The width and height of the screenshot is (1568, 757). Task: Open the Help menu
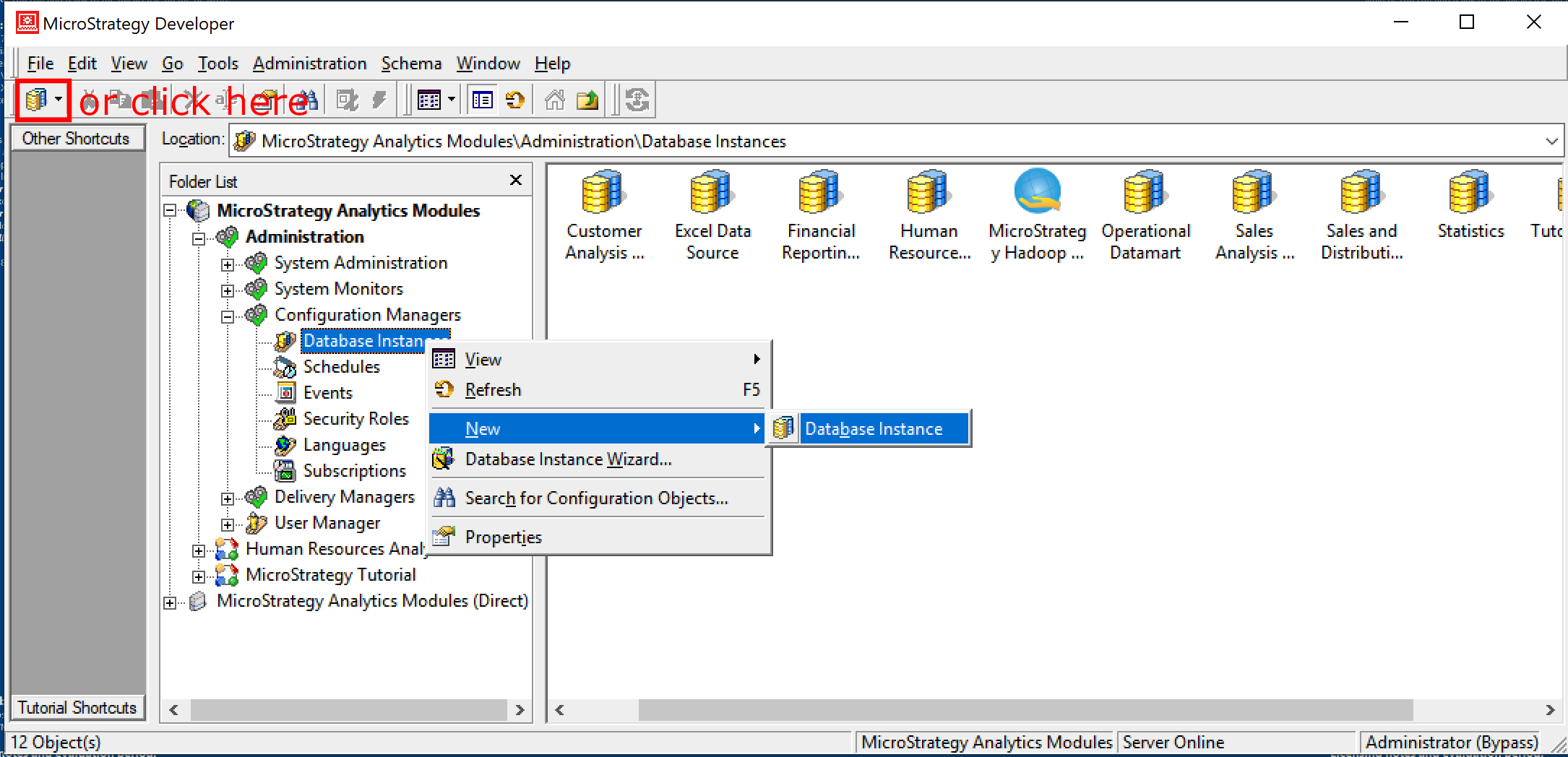(553, 64)
